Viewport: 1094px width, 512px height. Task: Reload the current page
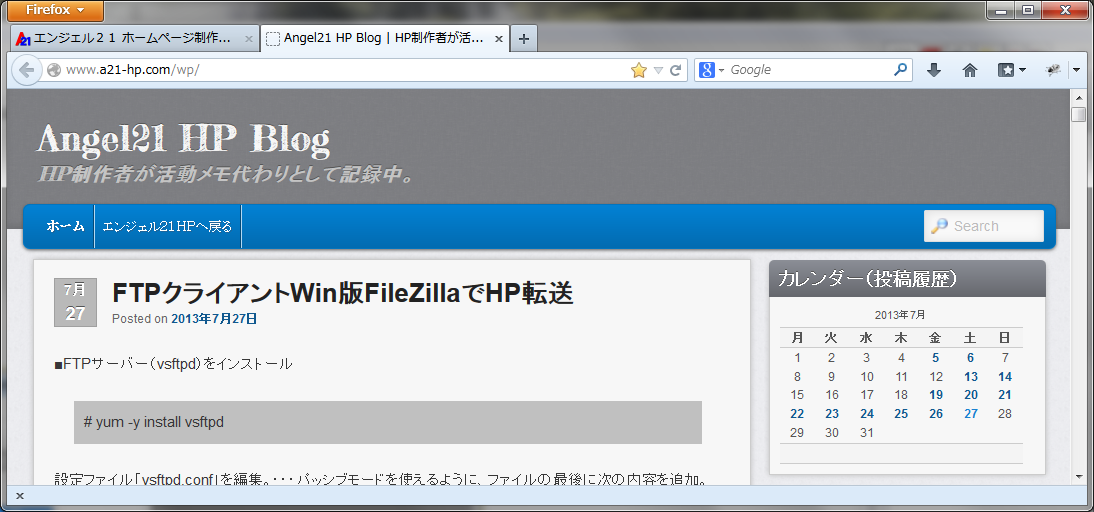click(x=675, y=70)
